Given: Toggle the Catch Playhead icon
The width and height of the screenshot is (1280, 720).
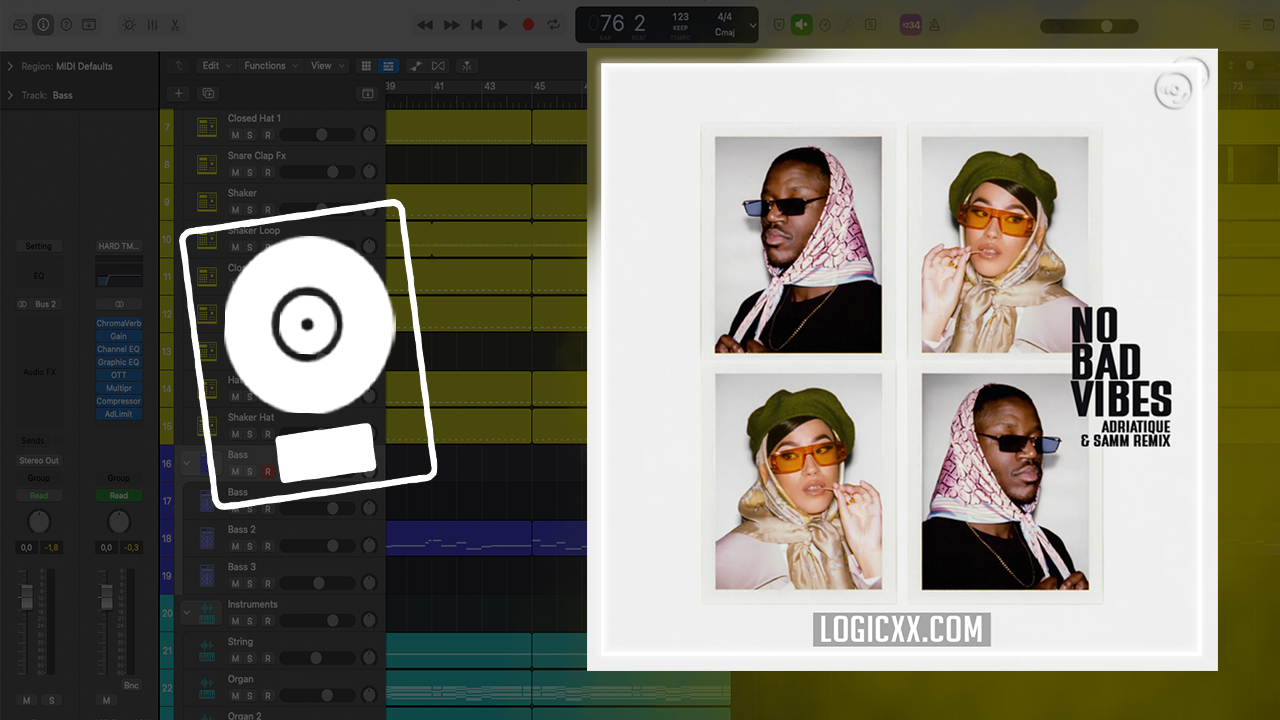Looking at the screenshot, I should coord(466,66).
